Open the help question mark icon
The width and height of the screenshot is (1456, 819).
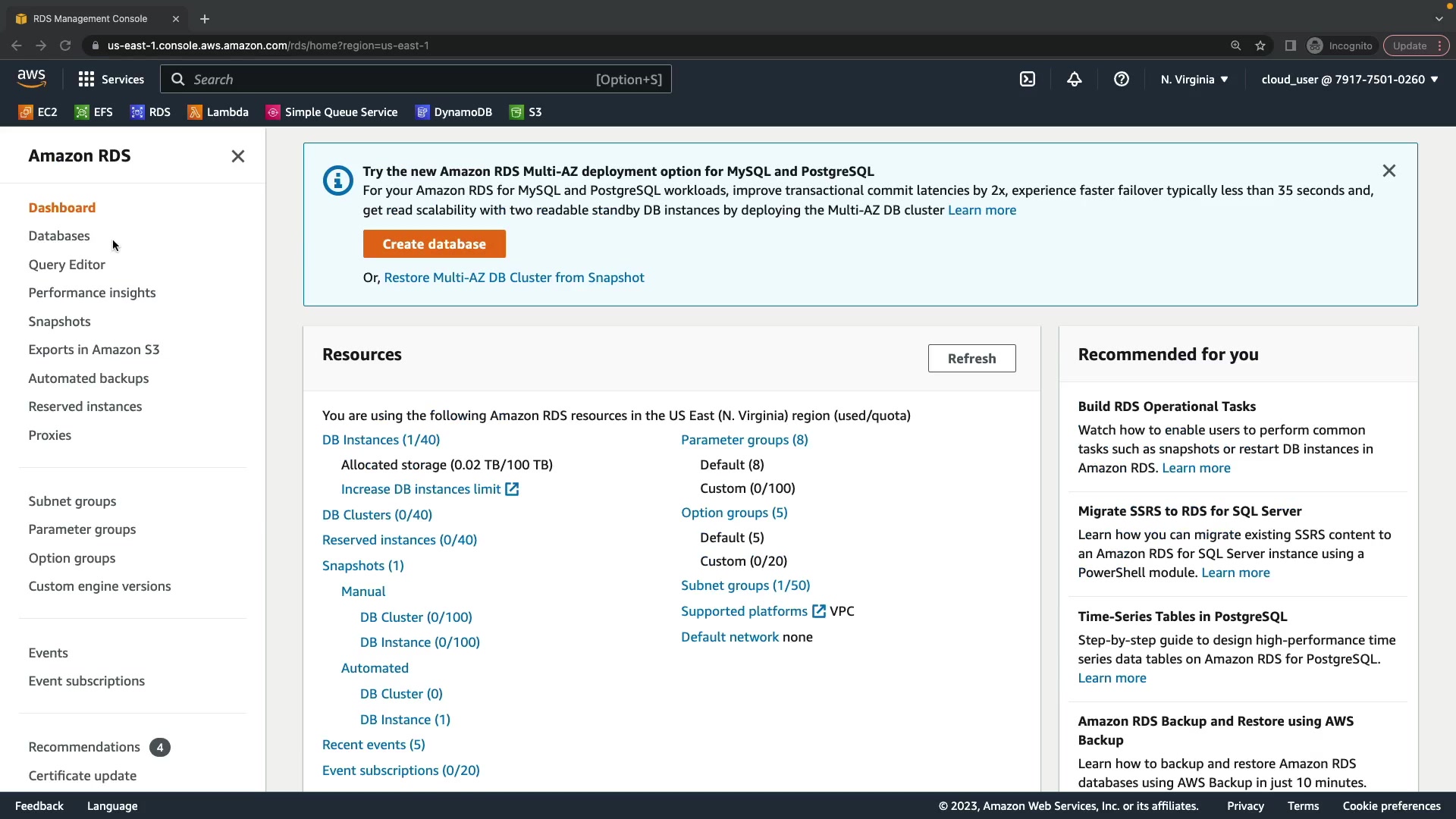point(1122,79)
